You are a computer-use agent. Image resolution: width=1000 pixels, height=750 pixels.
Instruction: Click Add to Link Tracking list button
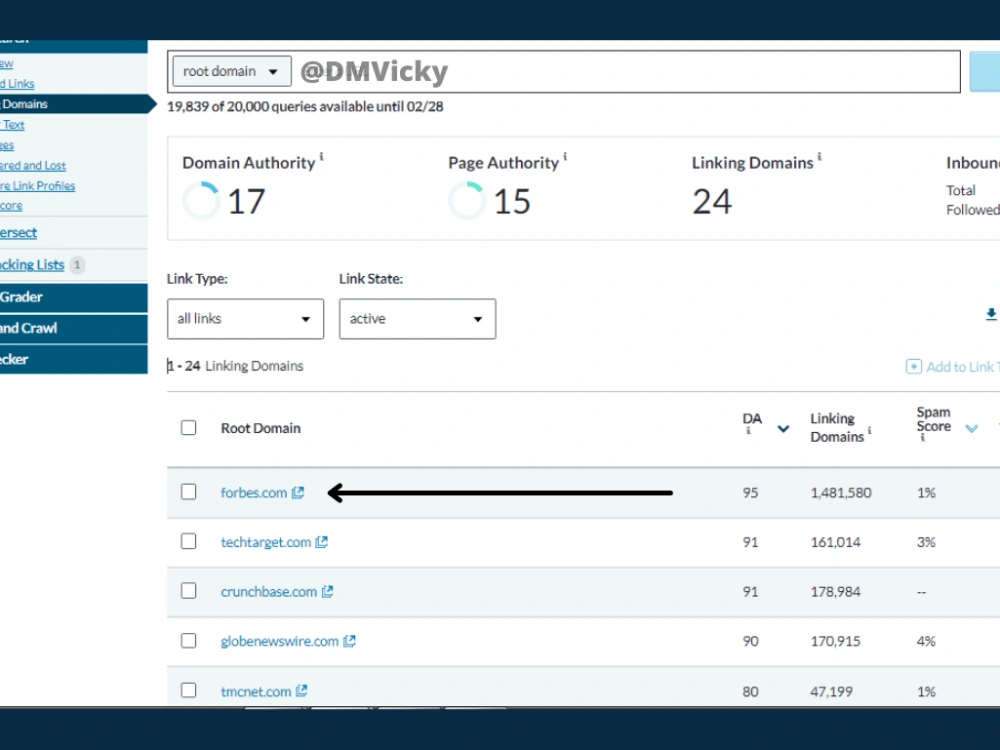(953, 367)
